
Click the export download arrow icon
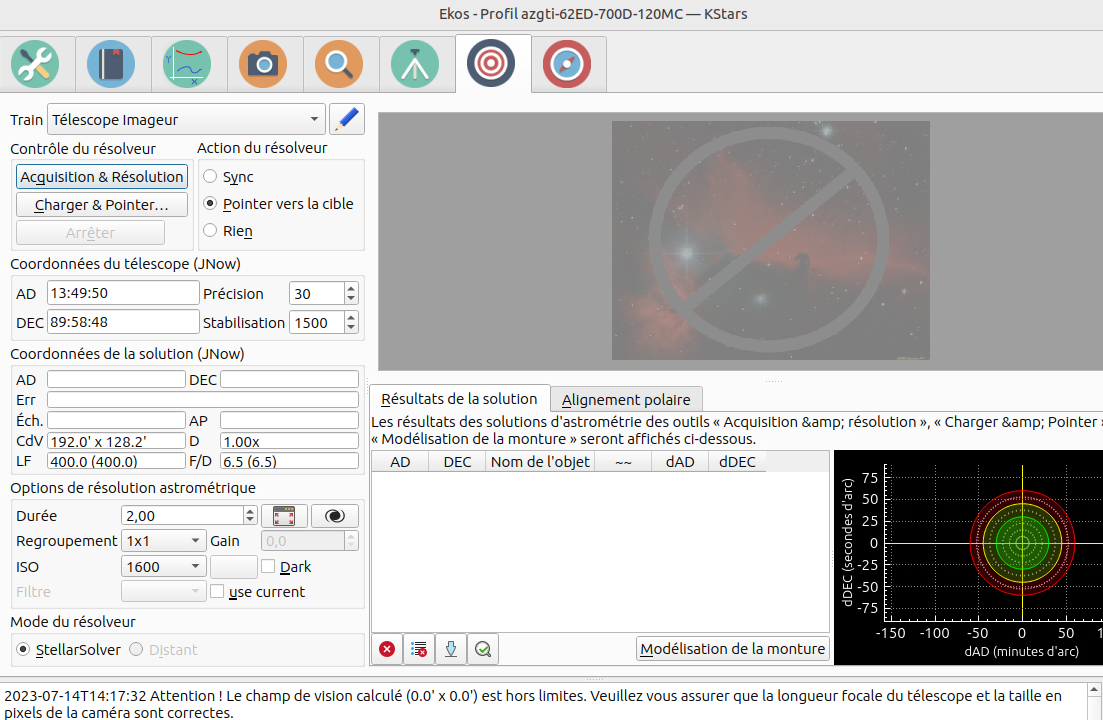pyautogui.click(x=451, y=649)
